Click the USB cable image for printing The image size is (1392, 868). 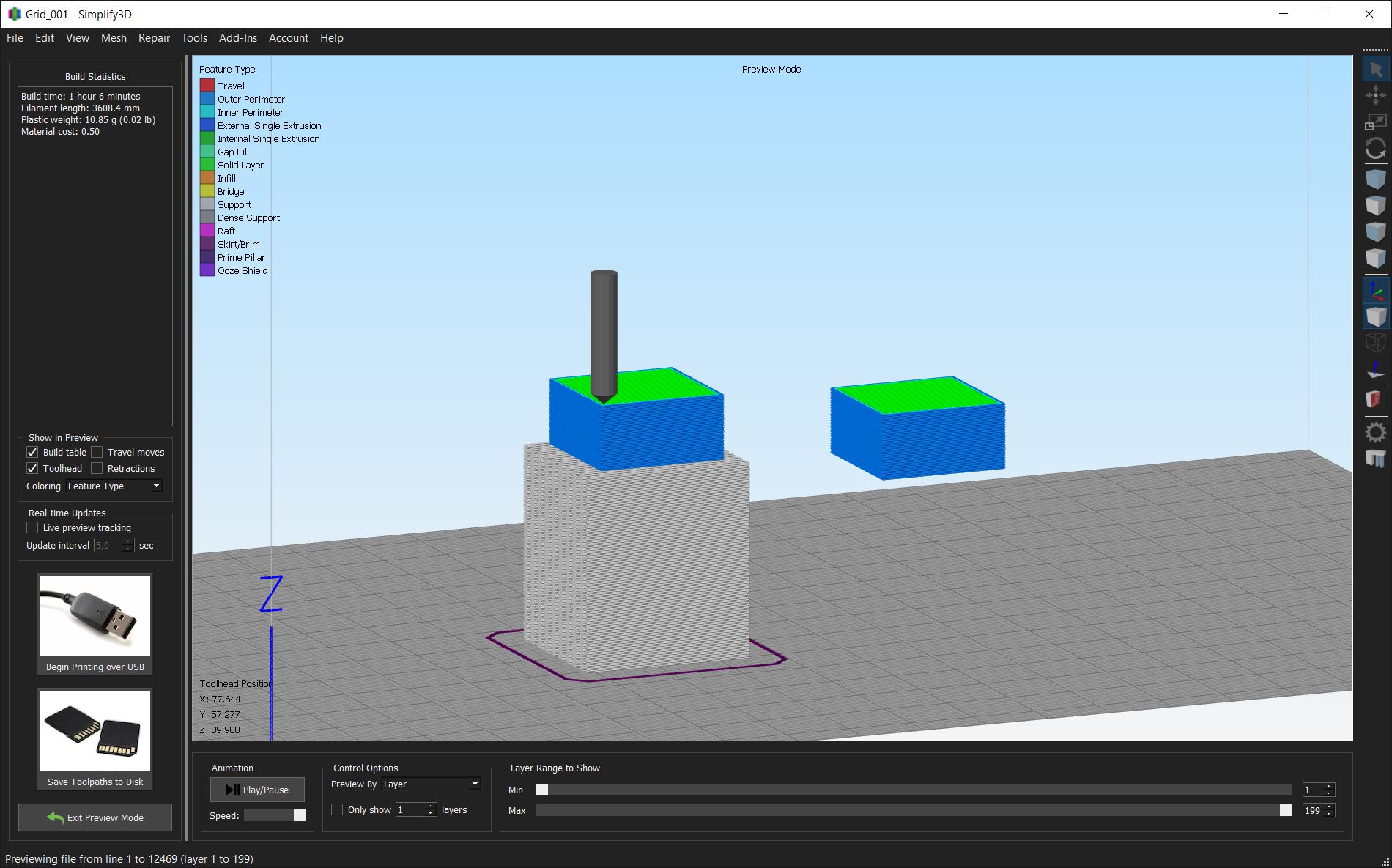click(x=95, y=615)
